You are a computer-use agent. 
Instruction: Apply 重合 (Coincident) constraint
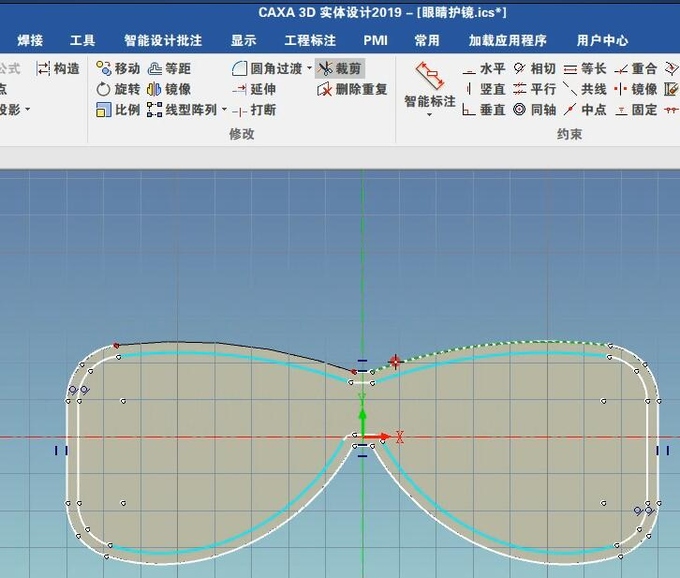[635, 69]
